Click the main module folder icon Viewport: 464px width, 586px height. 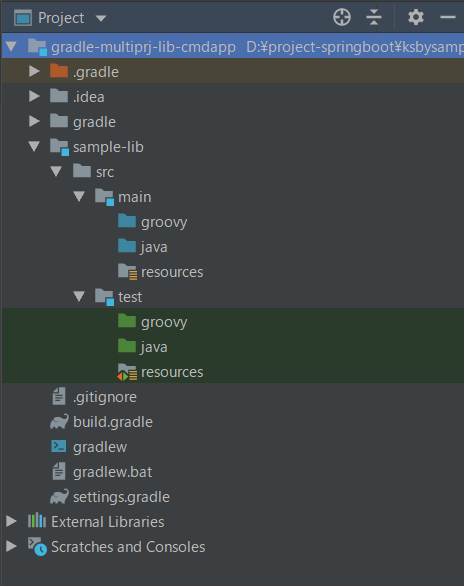coord(105,197)
